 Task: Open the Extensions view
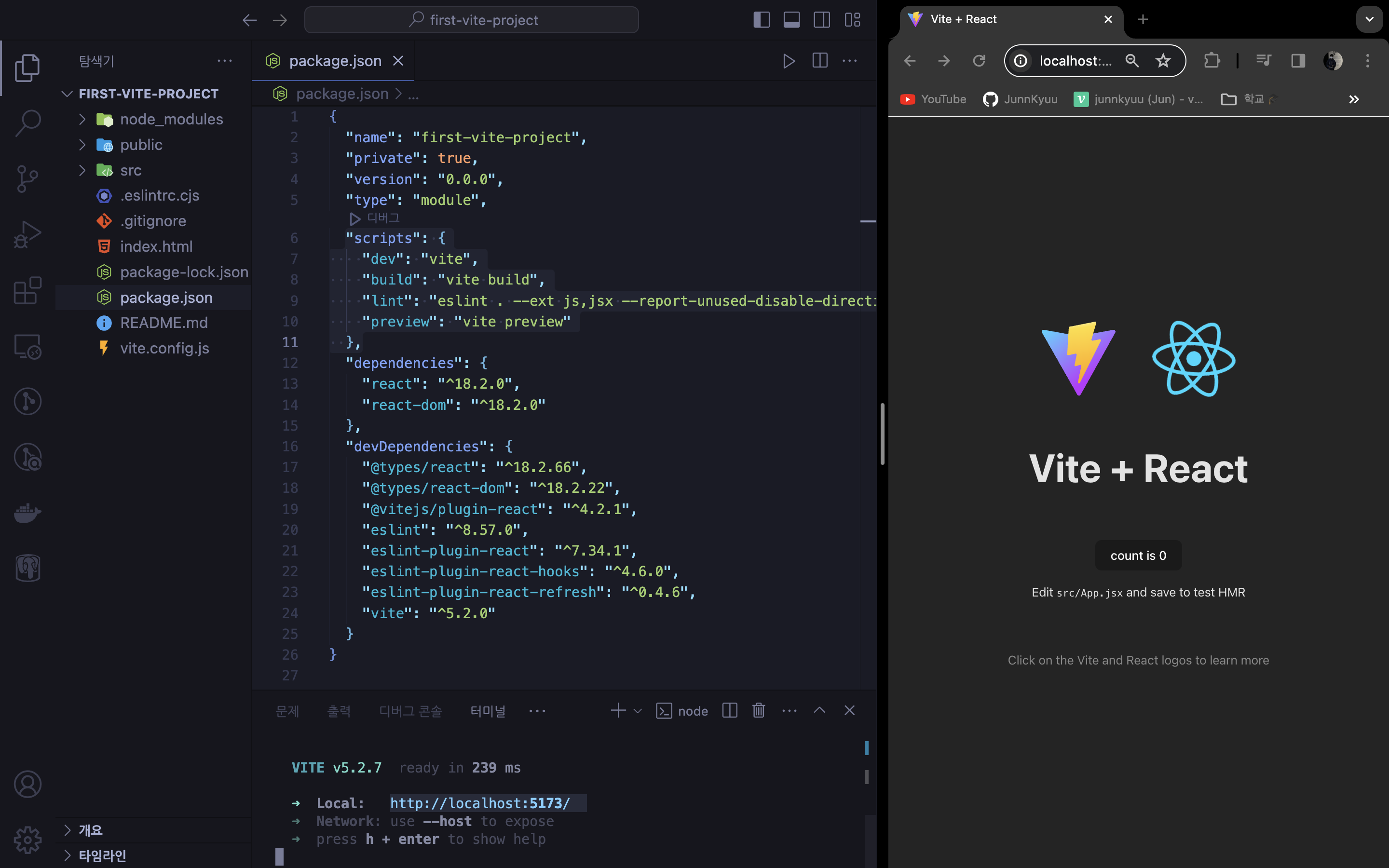click(x=27, y=290)
